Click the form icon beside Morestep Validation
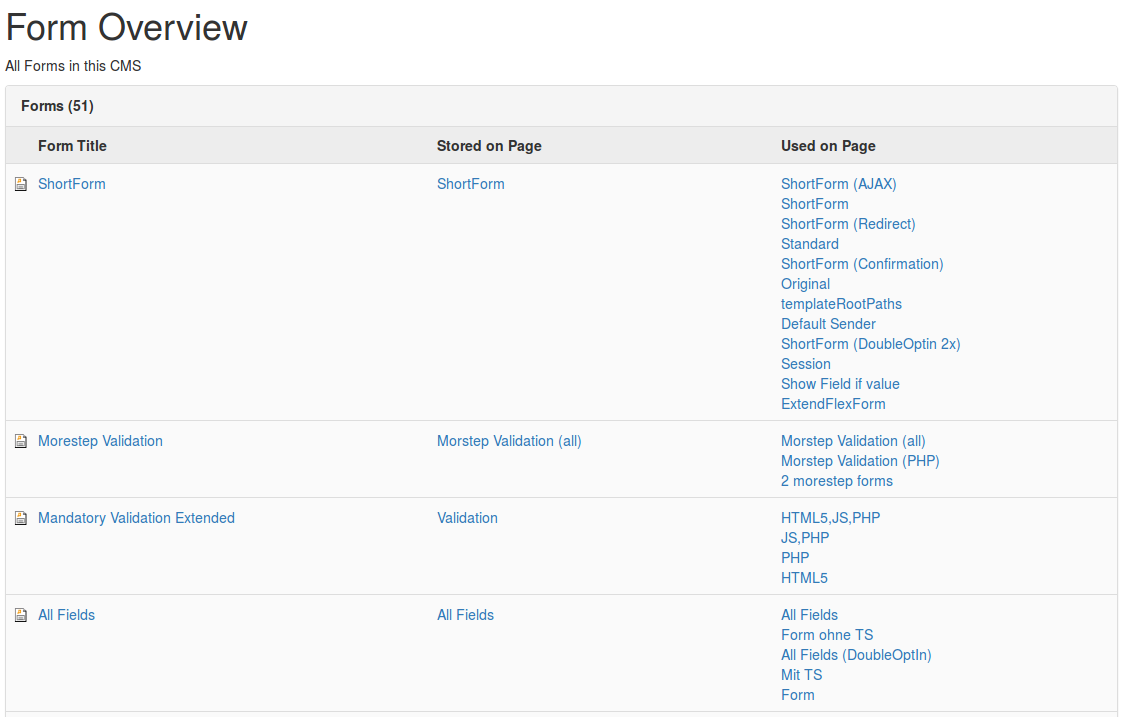1121x717 pixels. tap(21, 441)
